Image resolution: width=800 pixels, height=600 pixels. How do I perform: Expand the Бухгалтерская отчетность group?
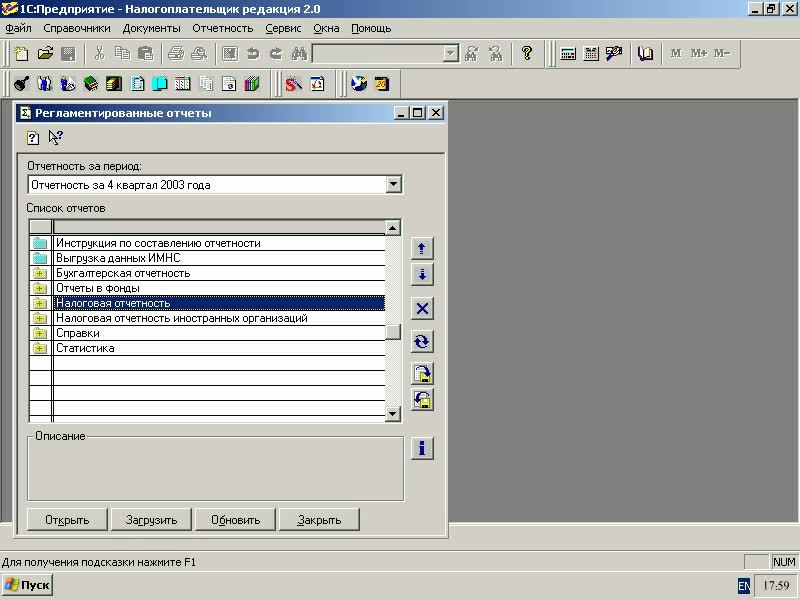(40, 273)
